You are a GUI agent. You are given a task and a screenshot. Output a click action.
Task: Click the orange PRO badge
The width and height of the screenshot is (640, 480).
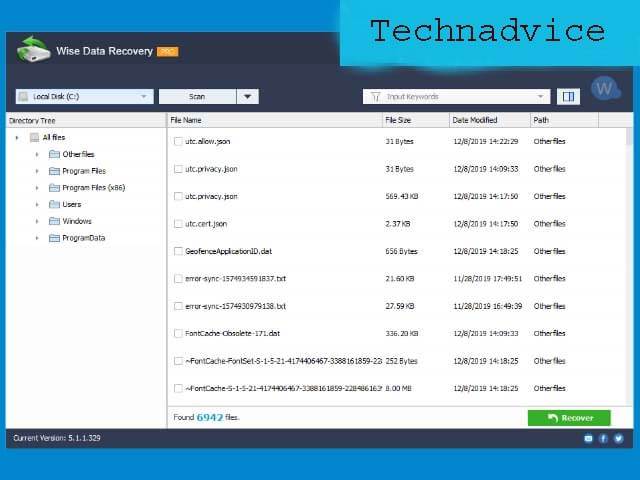tap(168, 51)
